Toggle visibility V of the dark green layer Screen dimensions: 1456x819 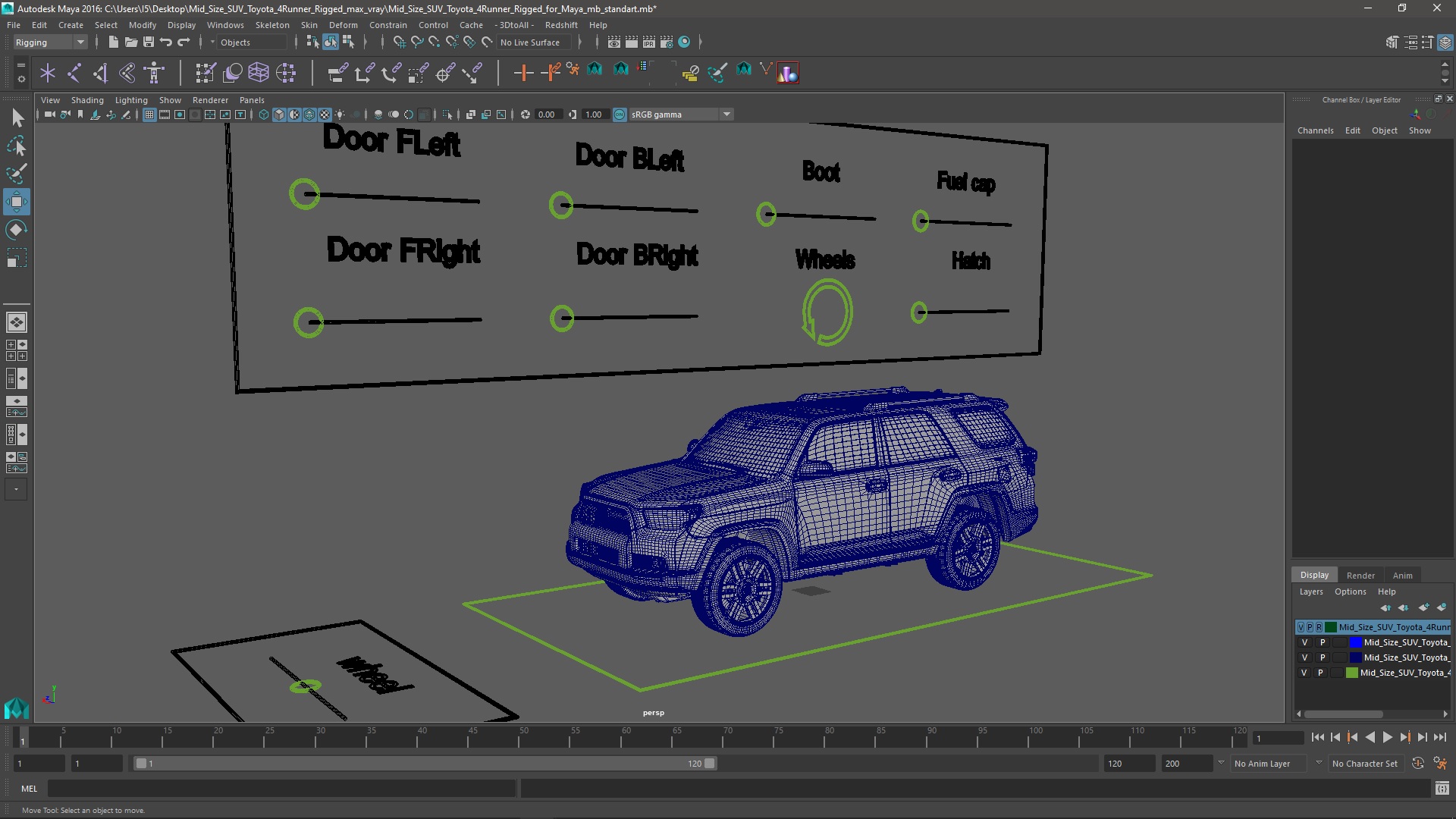1301,627
